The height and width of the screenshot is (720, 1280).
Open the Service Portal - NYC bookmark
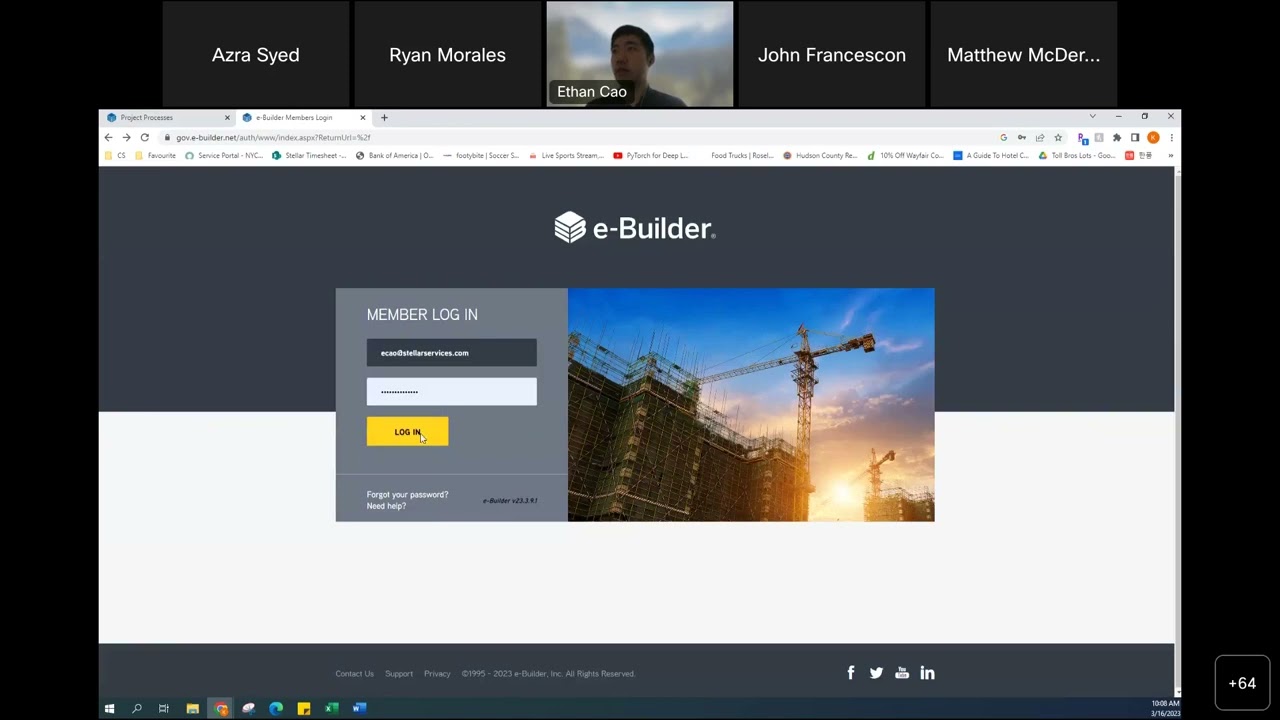[x=223, y=156]
